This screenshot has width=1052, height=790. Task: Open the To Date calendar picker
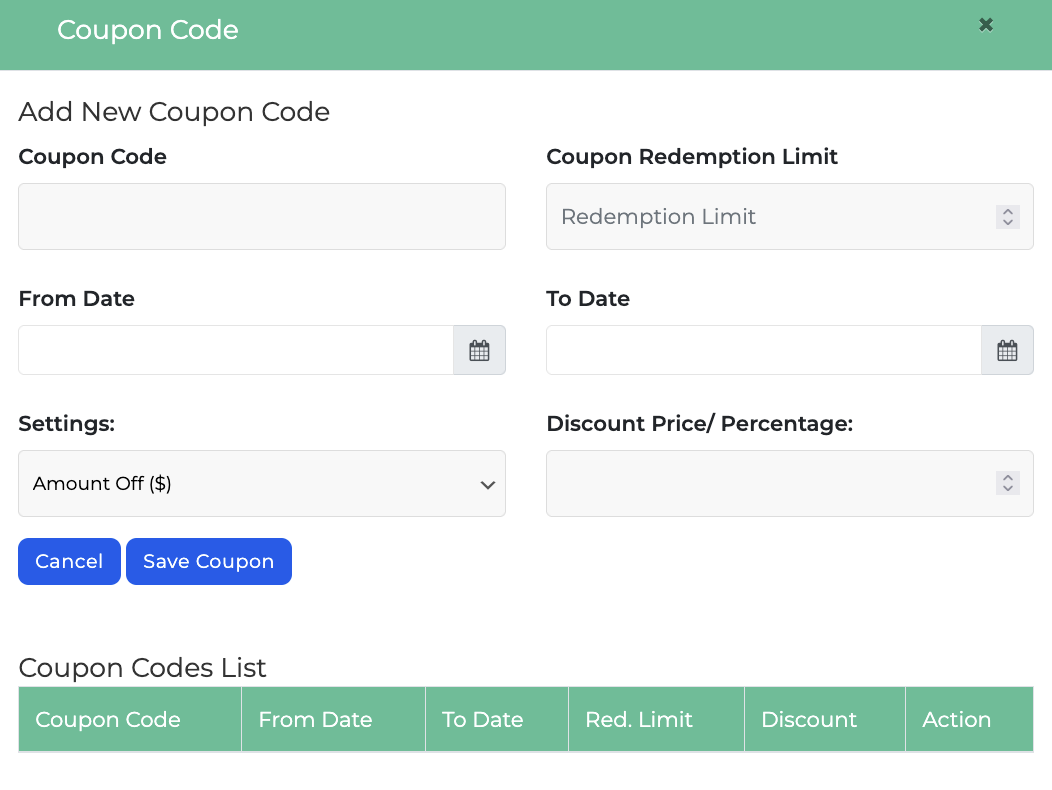click(x=1007, y=350)
